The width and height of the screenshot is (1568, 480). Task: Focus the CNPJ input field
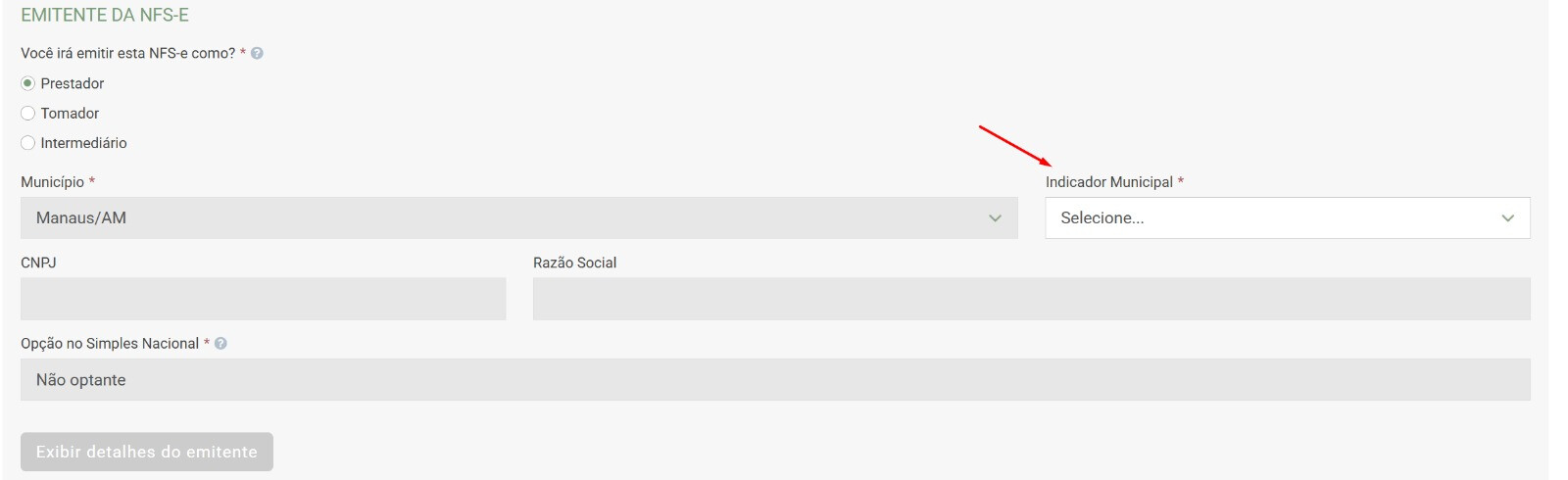[263, 299]
